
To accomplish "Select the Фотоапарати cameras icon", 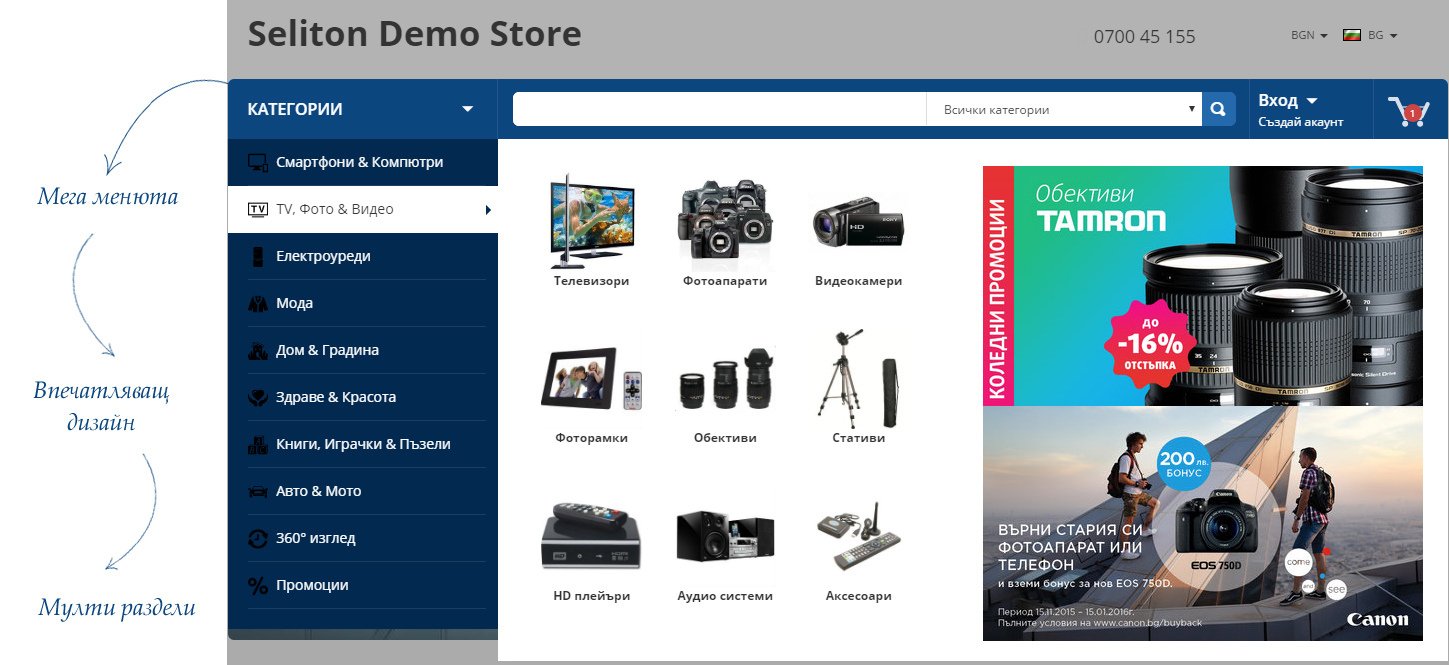I will click(x=725, y=215).
